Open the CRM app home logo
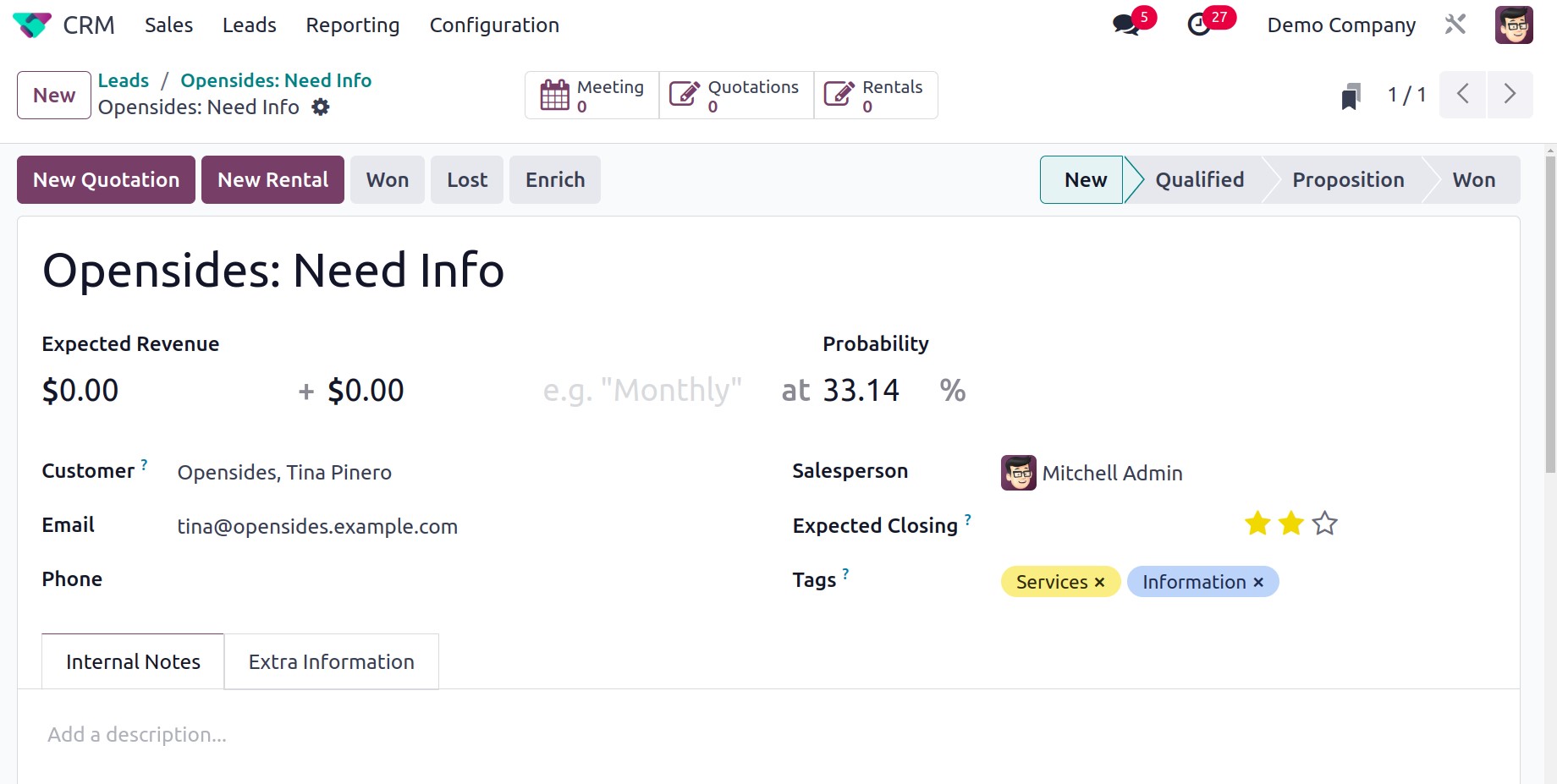Viewport: 1557px width, 784px height. click(x=32, y=25)
